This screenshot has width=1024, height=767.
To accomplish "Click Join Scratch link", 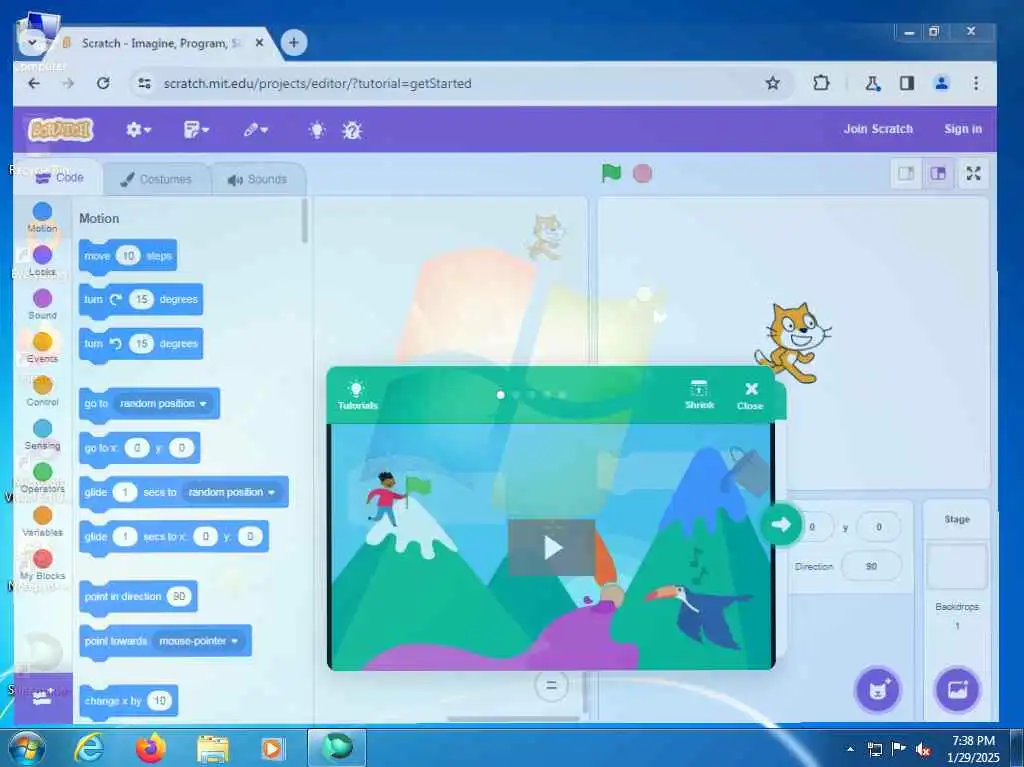I will 878,129.
